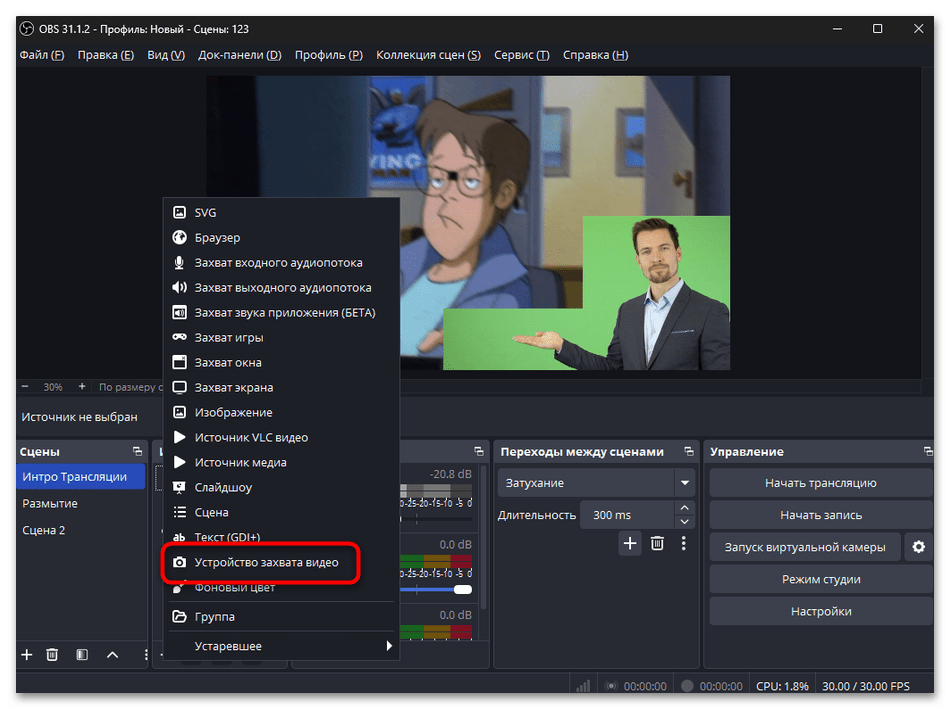Click monitor icon for Захват экрана
The image size is (950, 709).
[179, 387]
